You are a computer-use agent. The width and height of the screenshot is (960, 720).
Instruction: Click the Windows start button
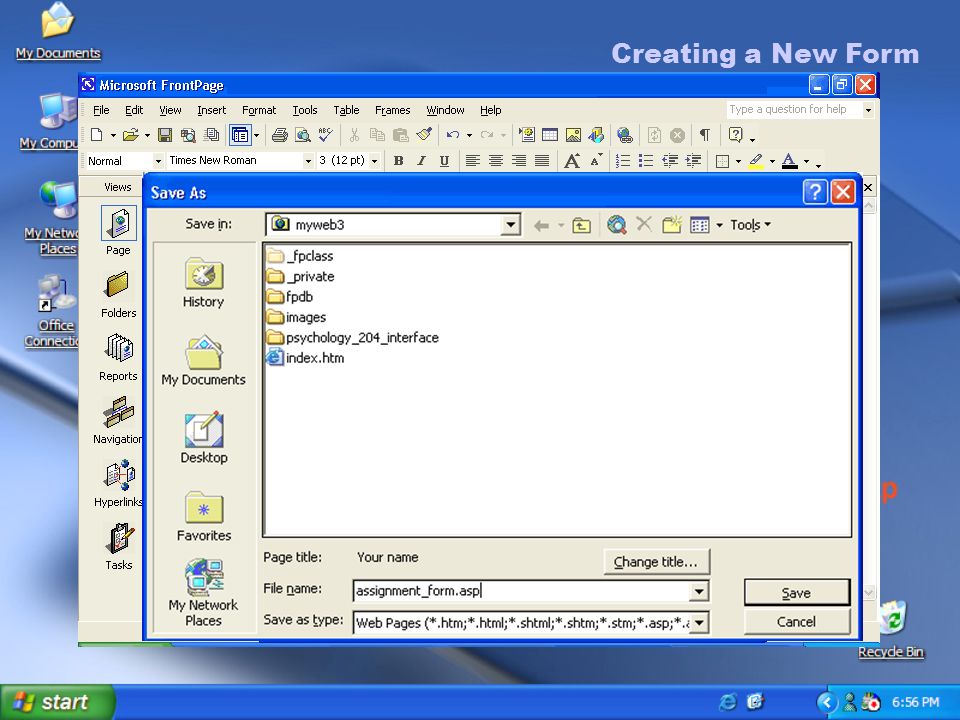(57, 702)
